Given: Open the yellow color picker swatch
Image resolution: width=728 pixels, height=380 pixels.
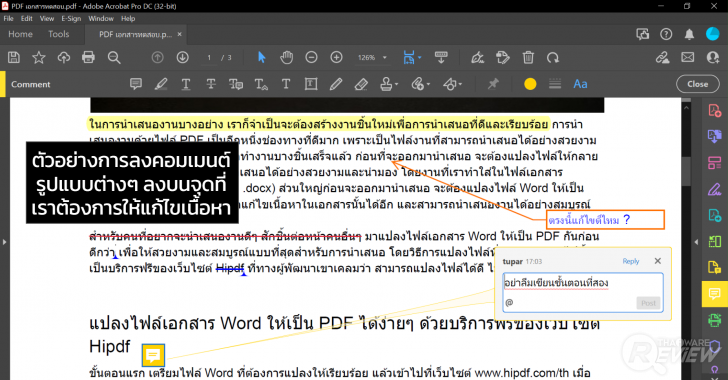Looking at the screenshot, I should point(530,84).
